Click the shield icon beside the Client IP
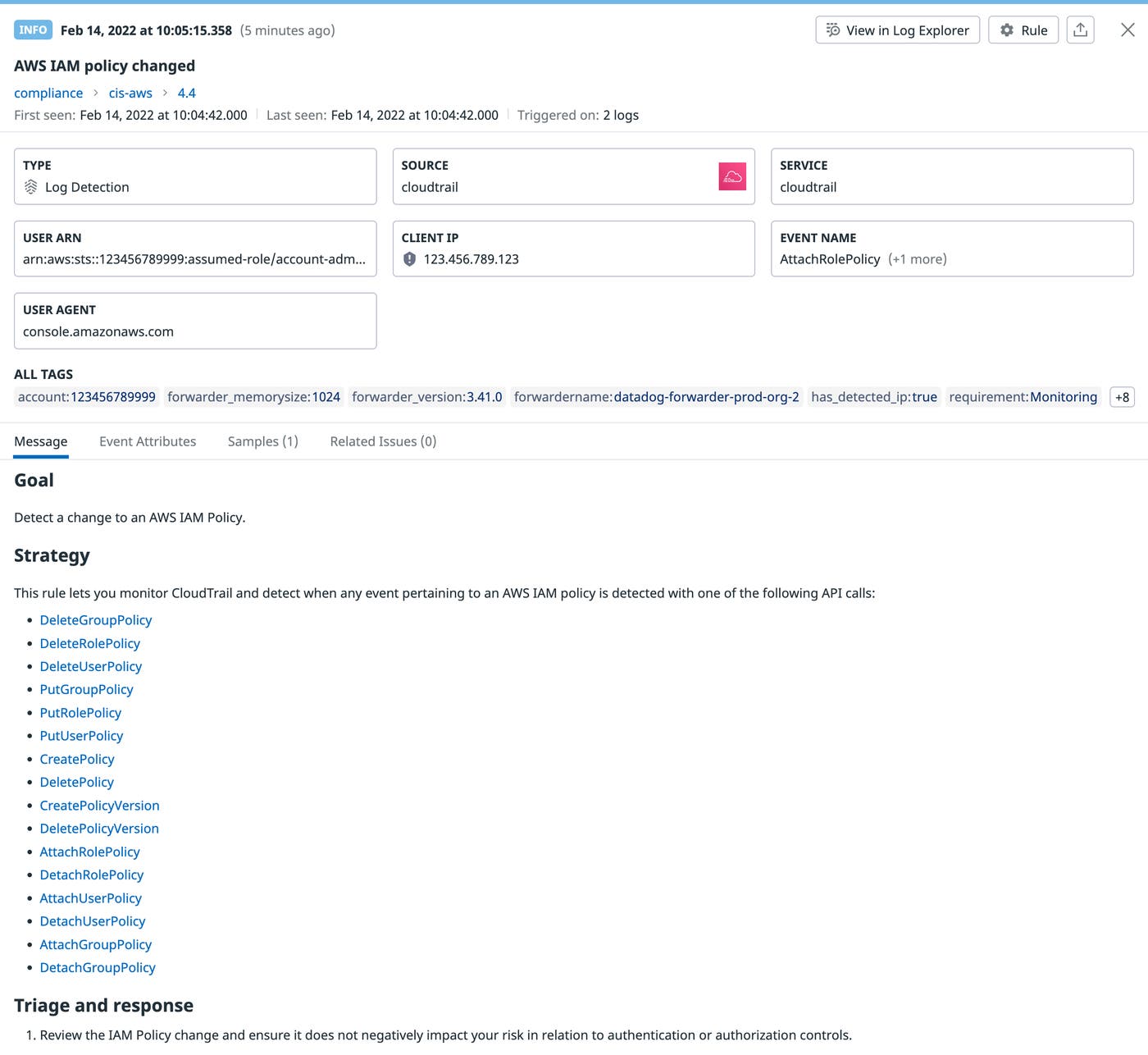The width and height of the screenshot is (1148, 1055). (x=409, y=259)
